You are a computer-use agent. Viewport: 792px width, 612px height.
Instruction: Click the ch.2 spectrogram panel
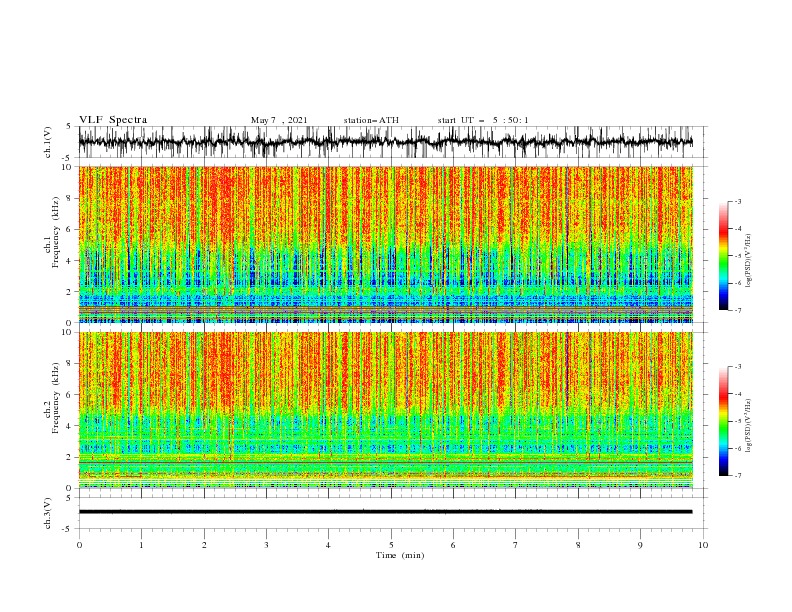(x=385, y=410)
